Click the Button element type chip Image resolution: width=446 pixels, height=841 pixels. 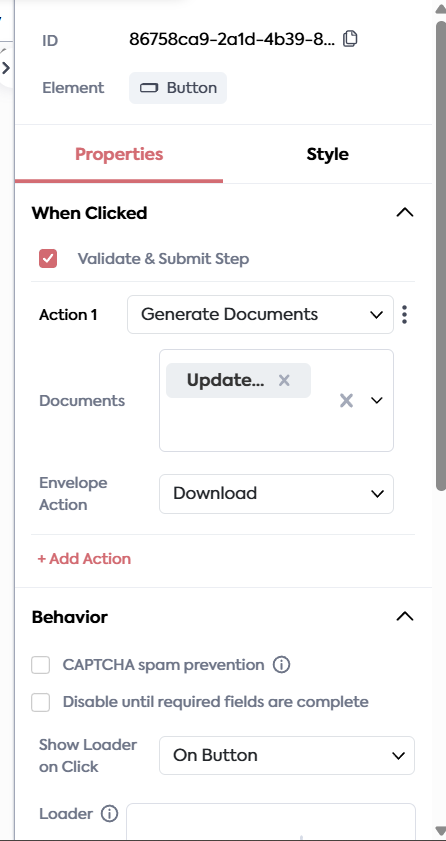click(x=178, y=88)
